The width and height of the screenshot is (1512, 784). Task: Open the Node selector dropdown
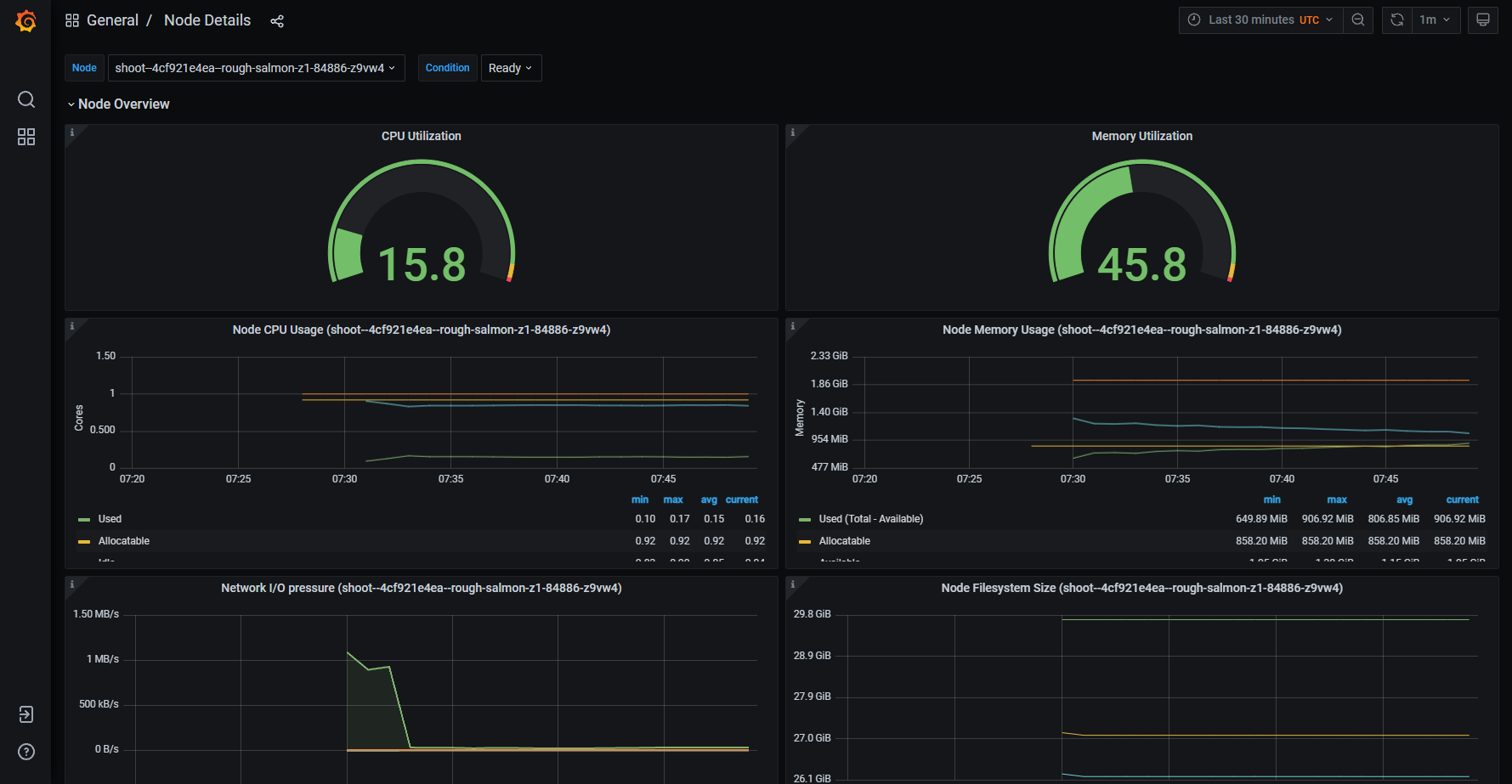click(255, 68)
